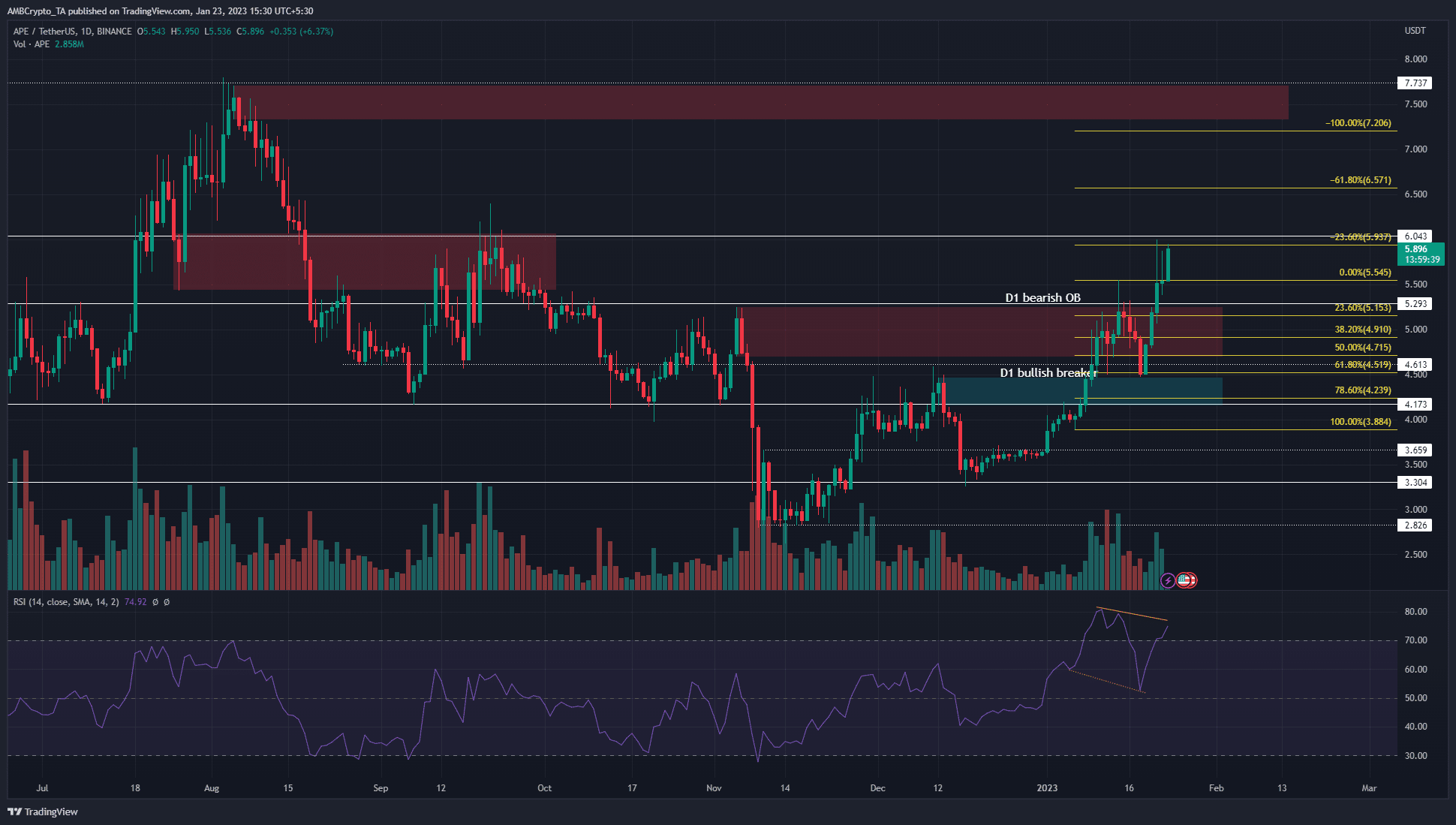
Task: Click the US flag economic event icon
Action: pos(1184,580)
